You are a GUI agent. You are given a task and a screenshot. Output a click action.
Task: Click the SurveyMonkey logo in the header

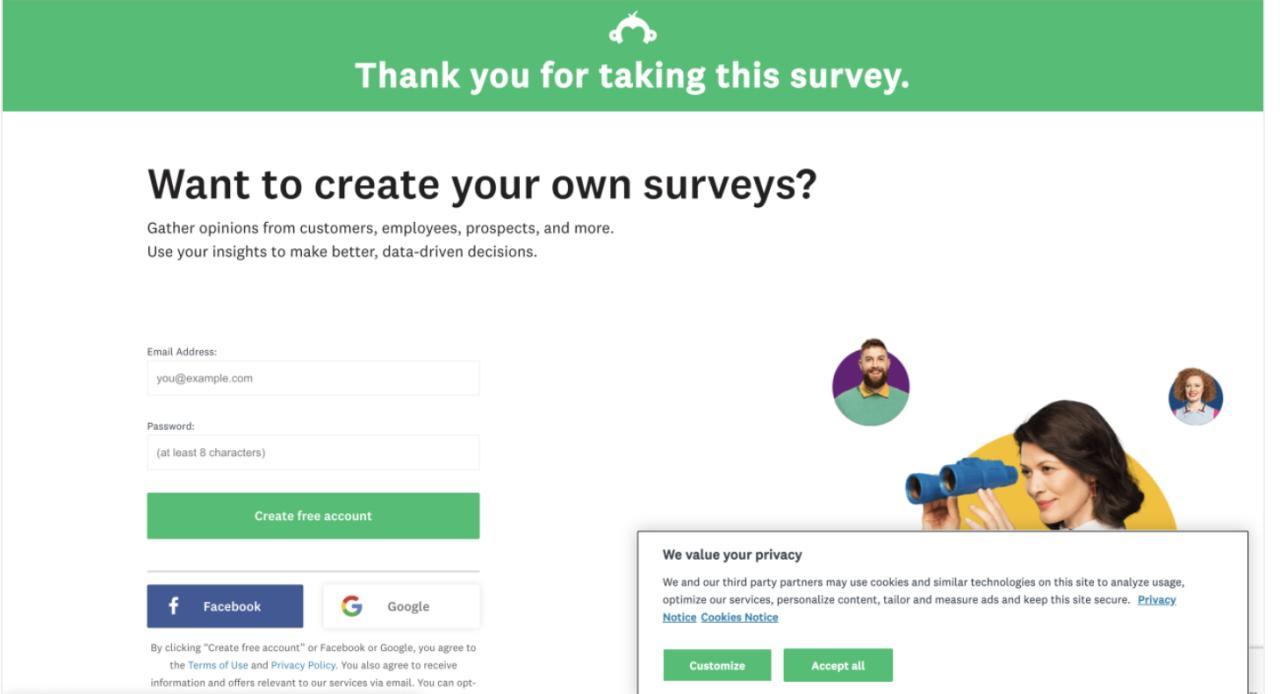(632, 29)
